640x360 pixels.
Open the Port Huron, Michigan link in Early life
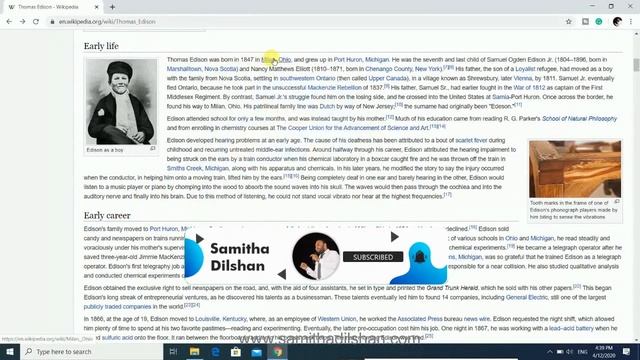[361, 60]
